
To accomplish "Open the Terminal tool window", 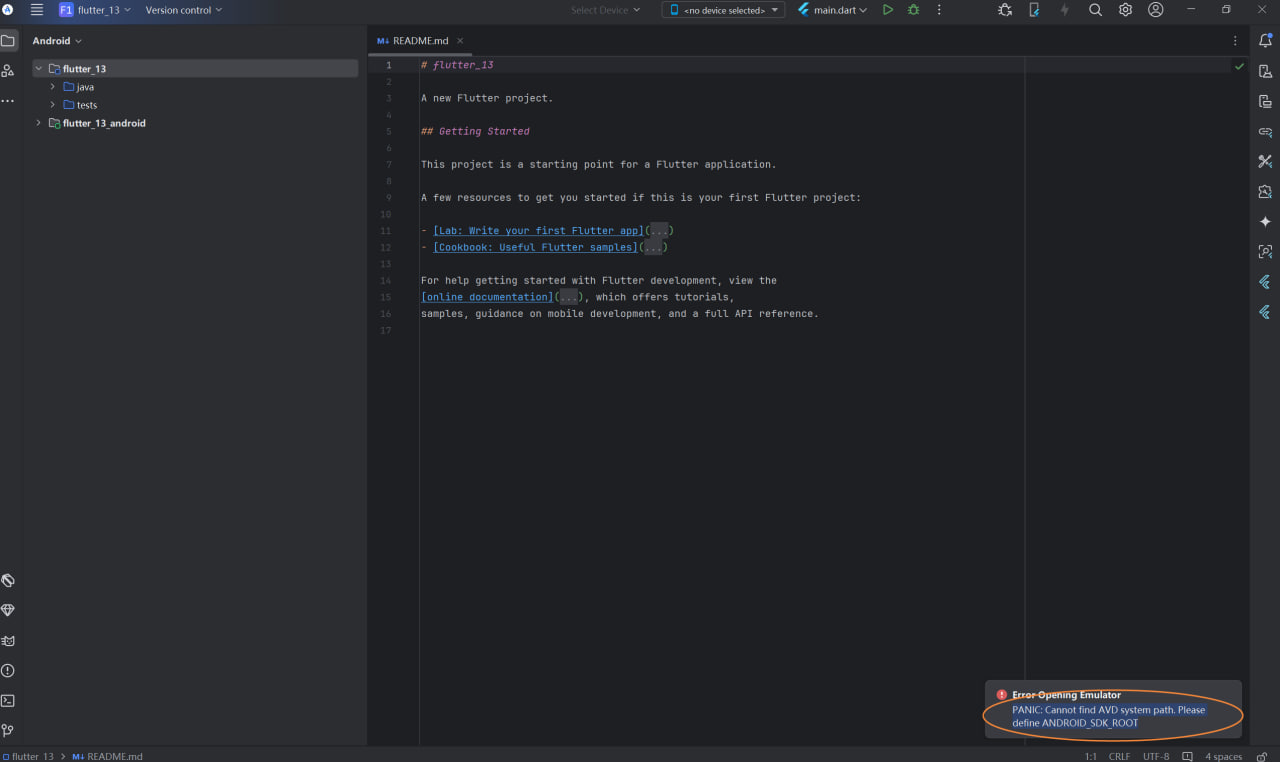I will coord(8,701).
